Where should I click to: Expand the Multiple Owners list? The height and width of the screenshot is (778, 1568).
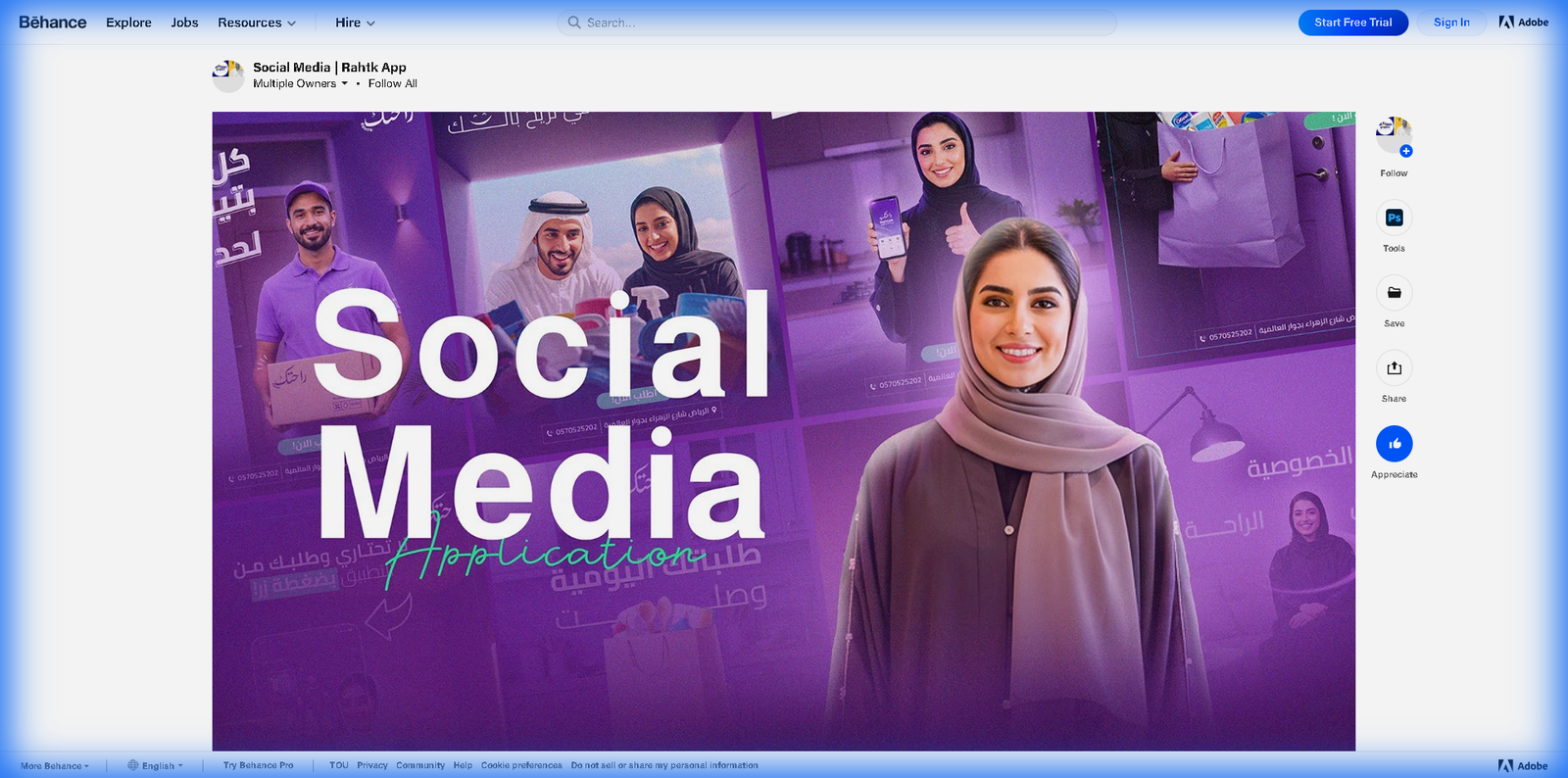pyautogui.click(x=300, y=84)
